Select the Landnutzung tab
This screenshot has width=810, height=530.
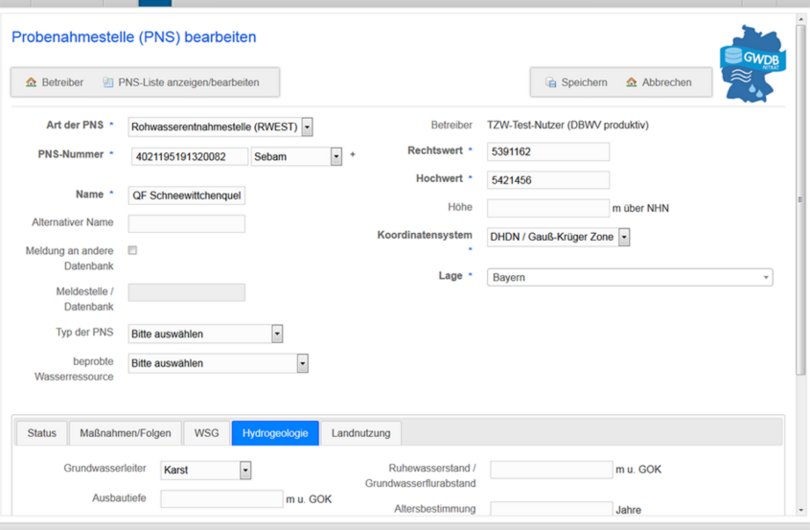(361, 433)
